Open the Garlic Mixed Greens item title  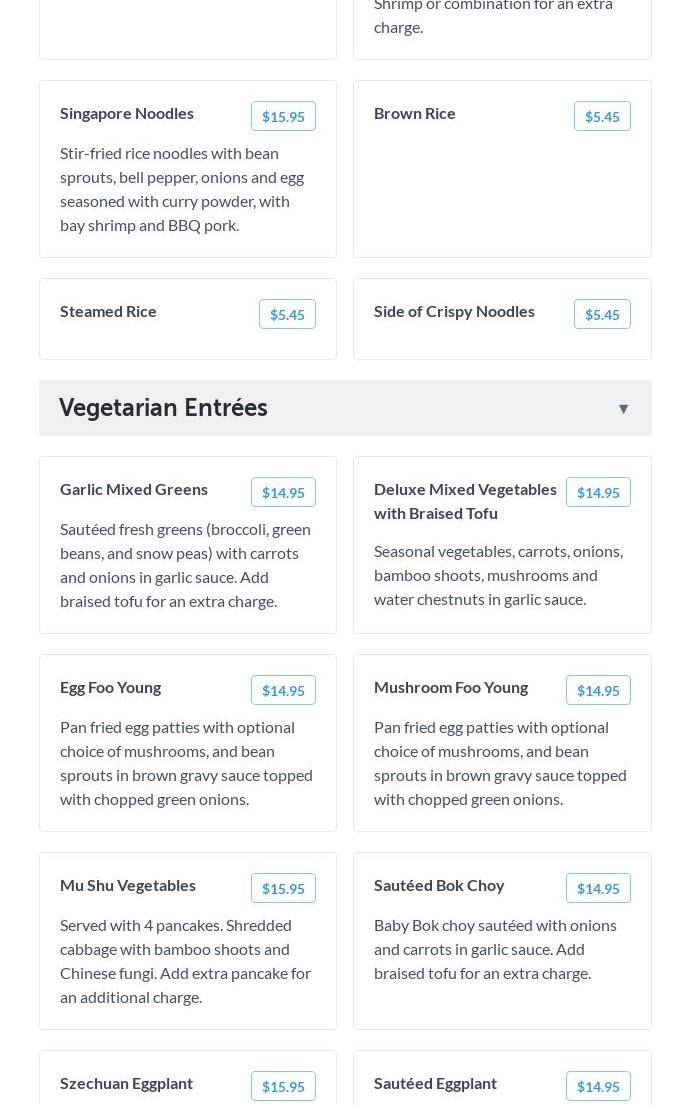(134, 489)
